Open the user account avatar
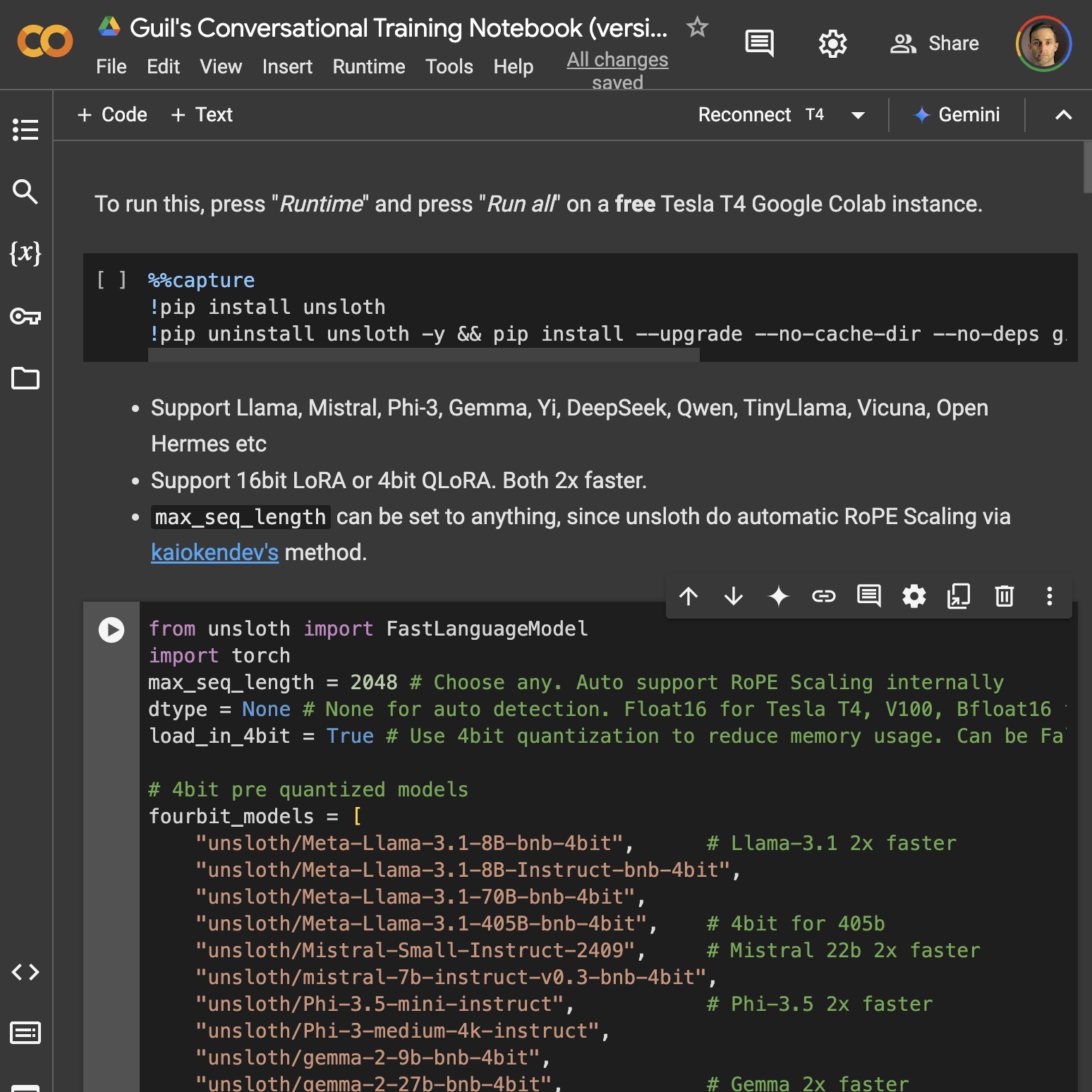This screenshot has height=1092, width=1092. click(1043, 44)
